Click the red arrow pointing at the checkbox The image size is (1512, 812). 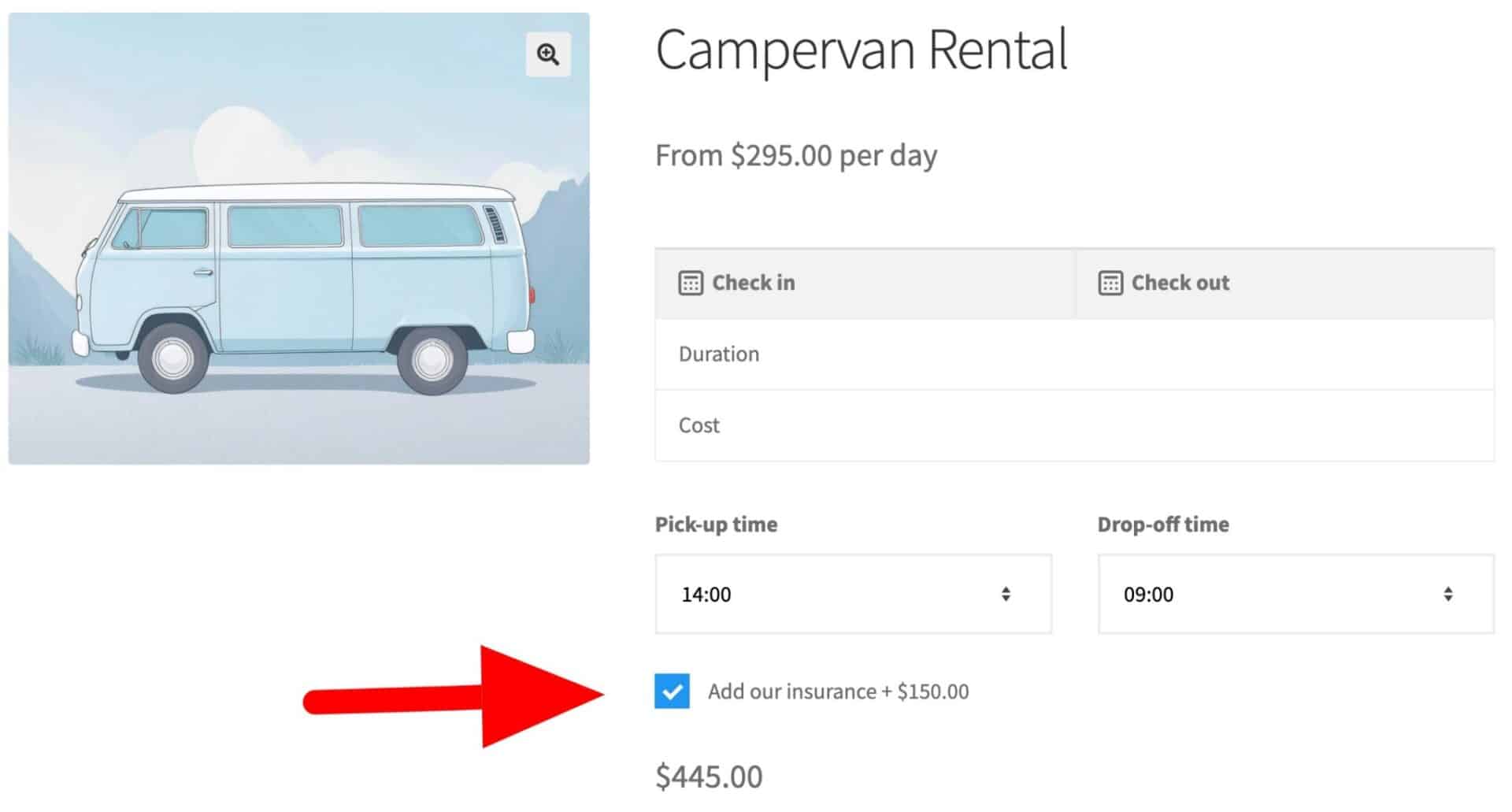472,697
